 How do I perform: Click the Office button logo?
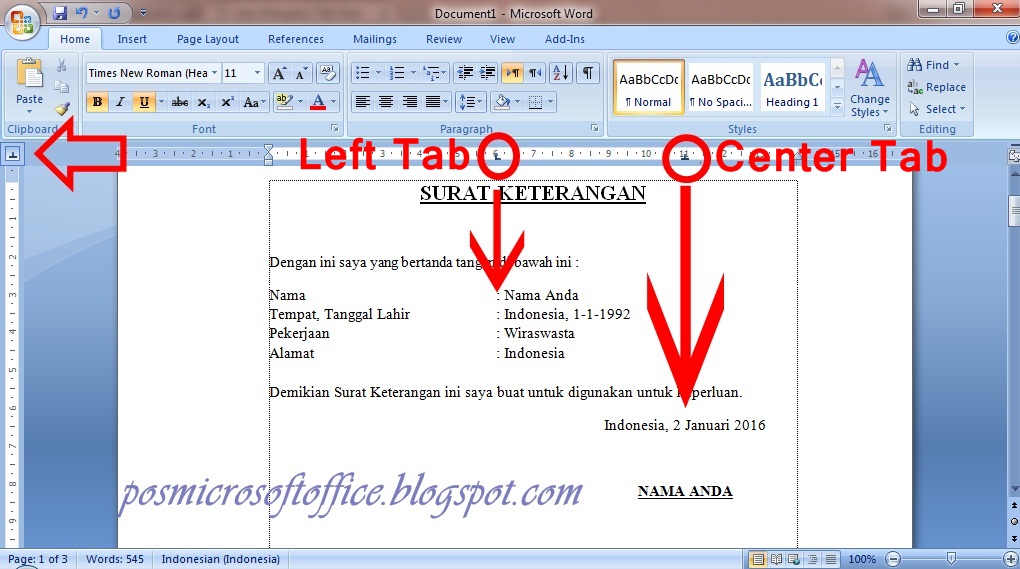[21, 23]
